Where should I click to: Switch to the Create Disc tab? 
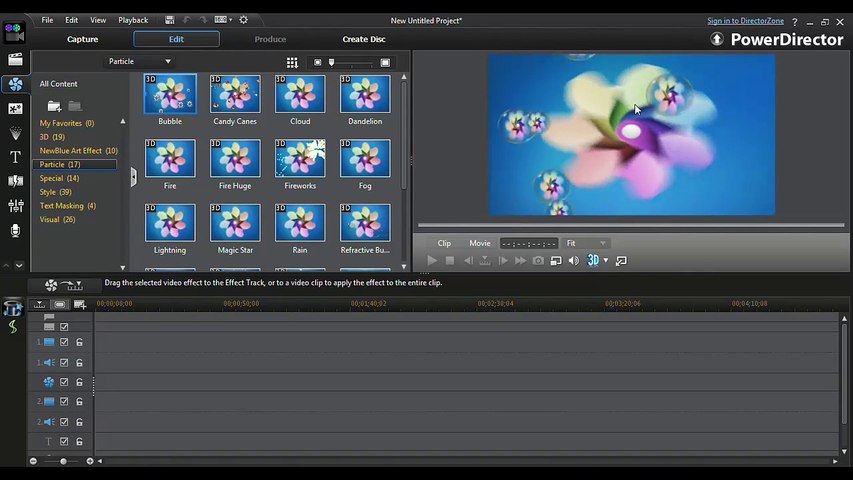[x=363, y=39]
